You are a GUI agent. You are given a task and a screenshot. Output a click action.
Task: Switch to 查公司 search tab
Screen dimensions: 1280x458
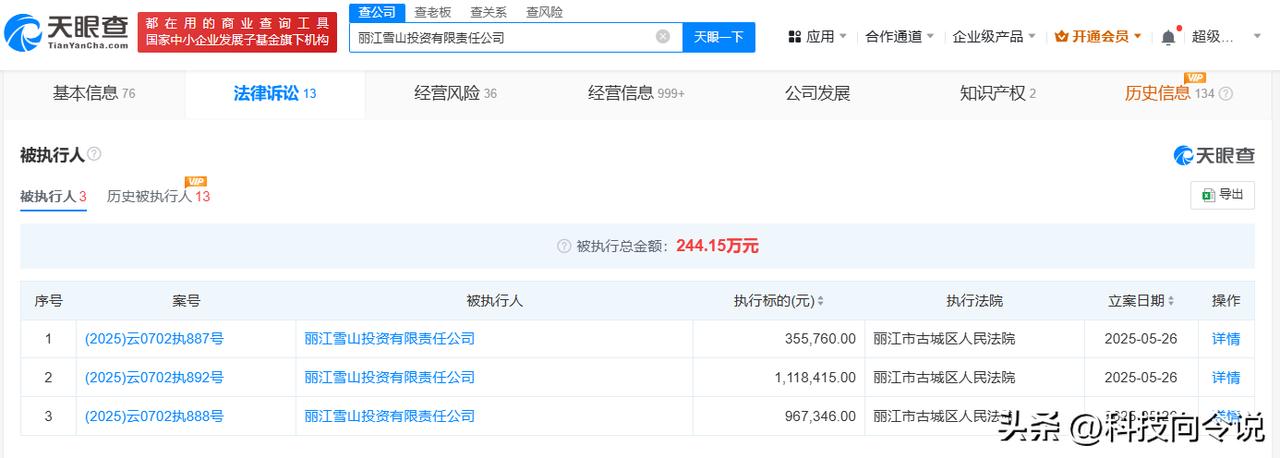tap(377, 12)
